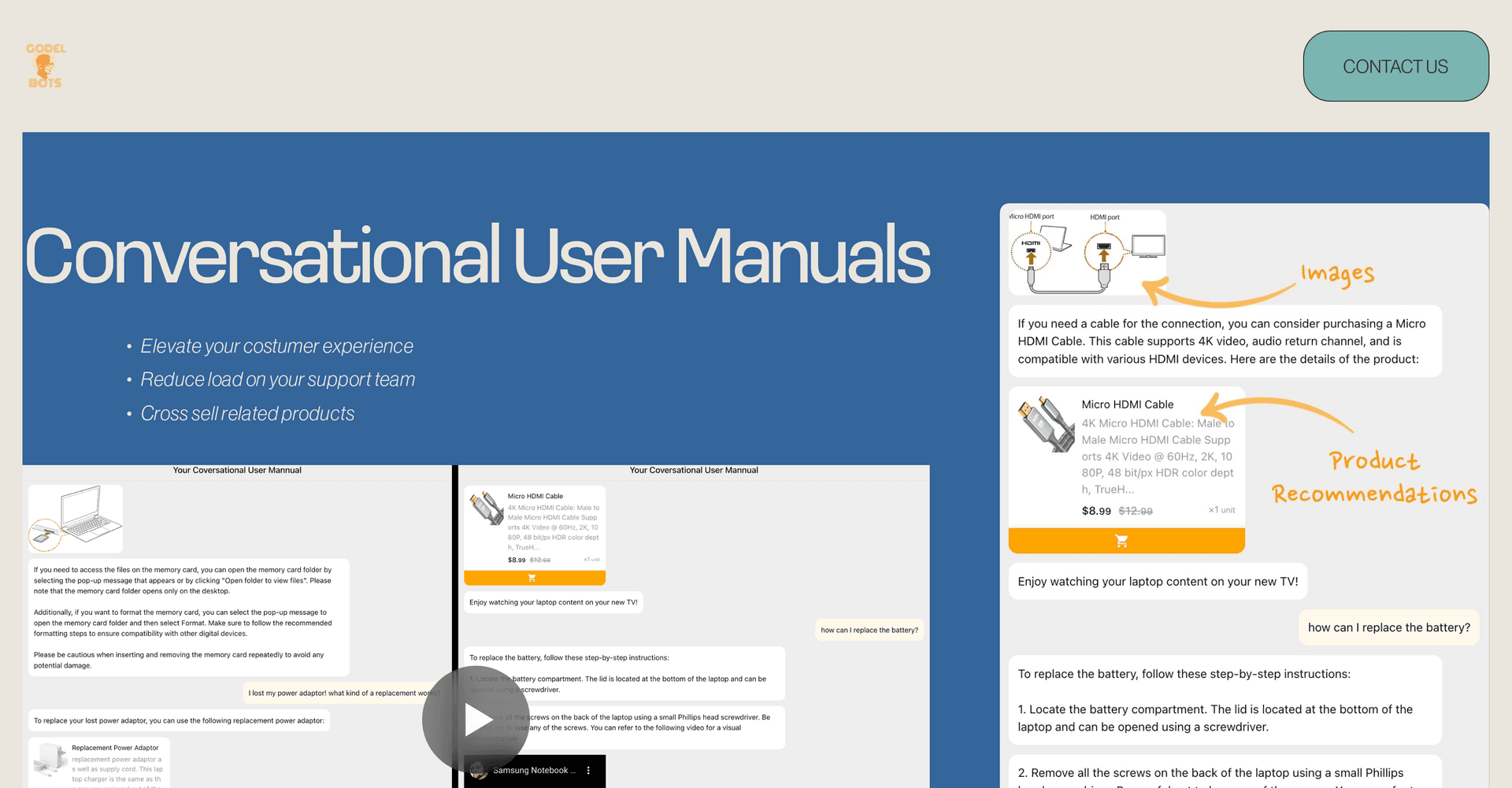The image size is (1512, 788).
Task: Select the Replacement Power Adaptor product card
Action: coord(99,763)
